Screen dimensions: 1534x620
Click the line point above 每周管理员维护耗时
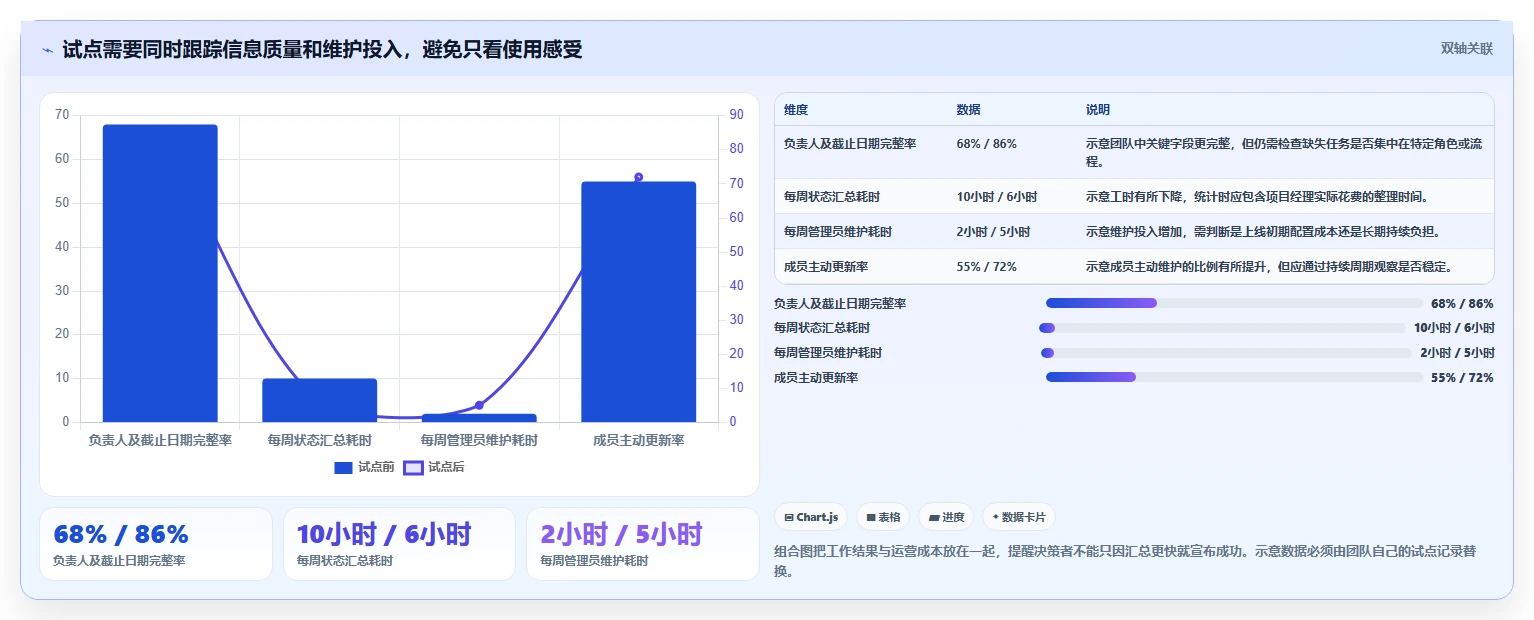(479, 405)
